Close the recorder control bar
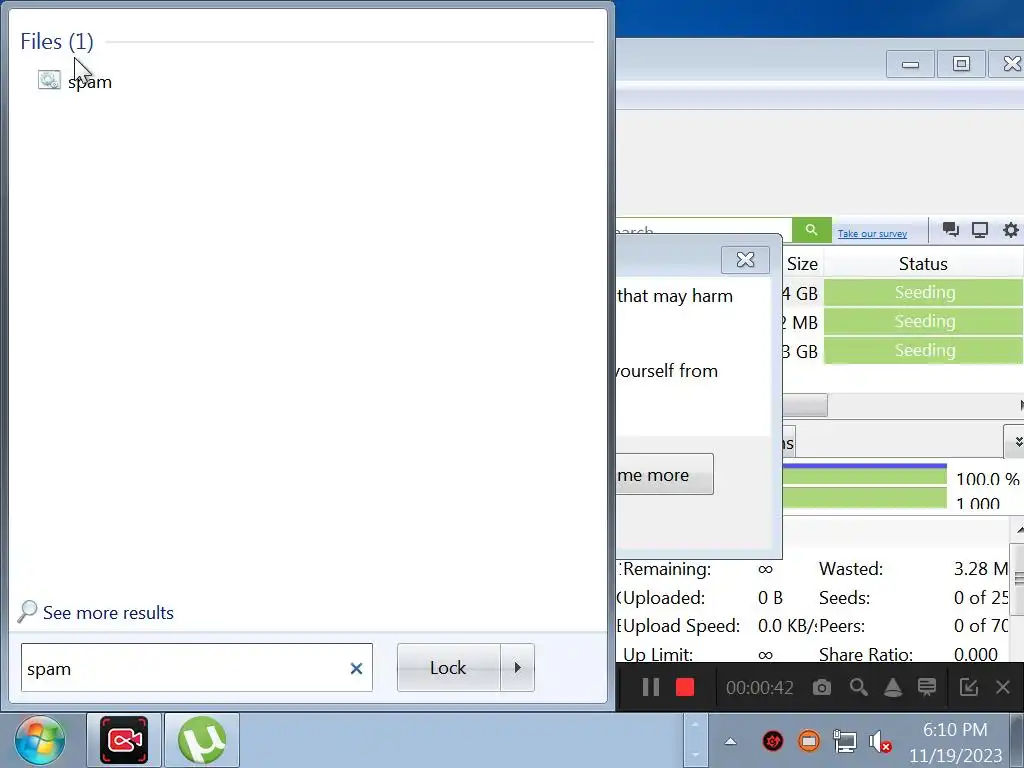Viewport: 1024px width, 768px height. (1003, 687)
